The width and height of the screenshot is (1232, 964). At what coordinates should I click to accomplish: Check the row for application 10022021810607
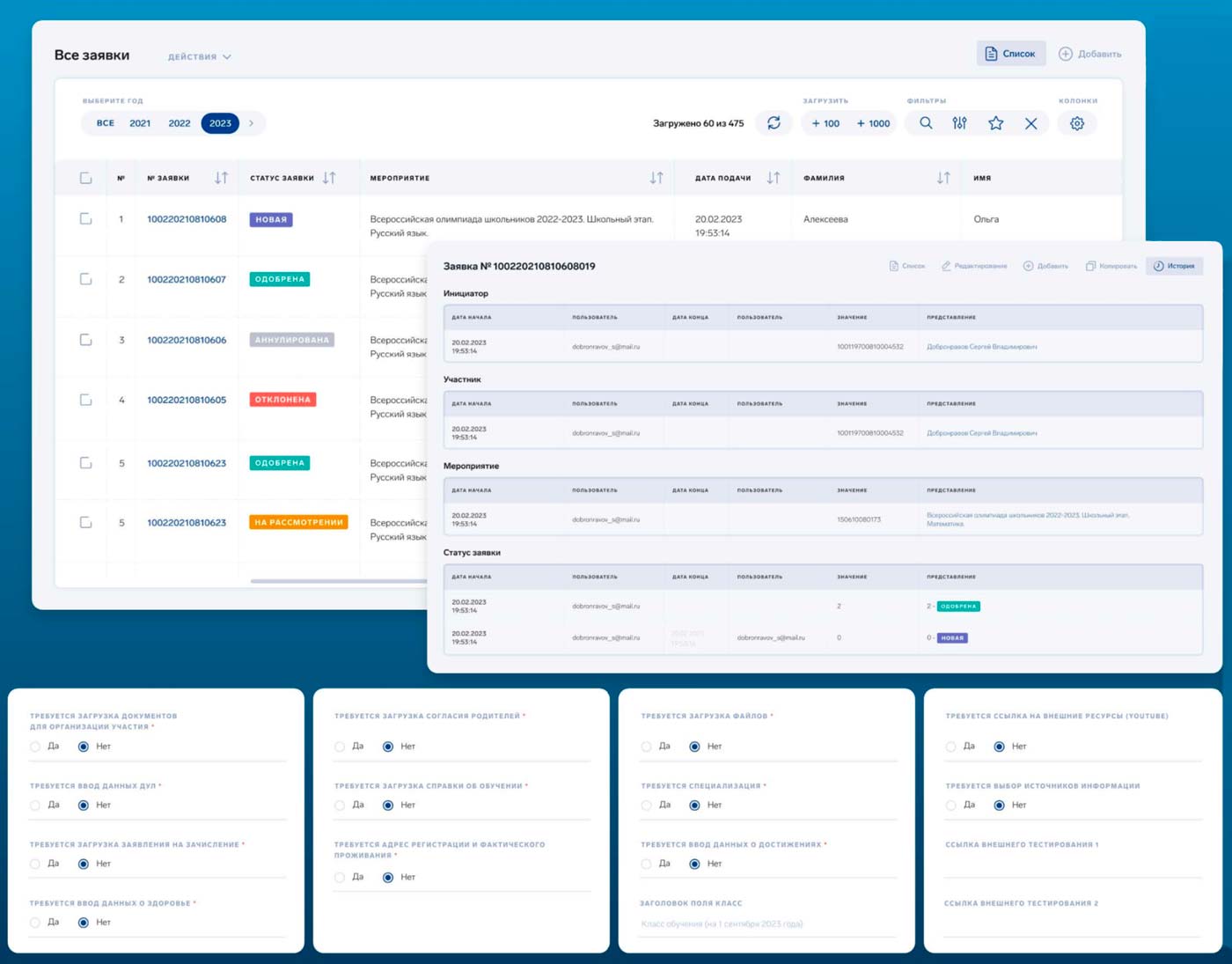[86, 279]
